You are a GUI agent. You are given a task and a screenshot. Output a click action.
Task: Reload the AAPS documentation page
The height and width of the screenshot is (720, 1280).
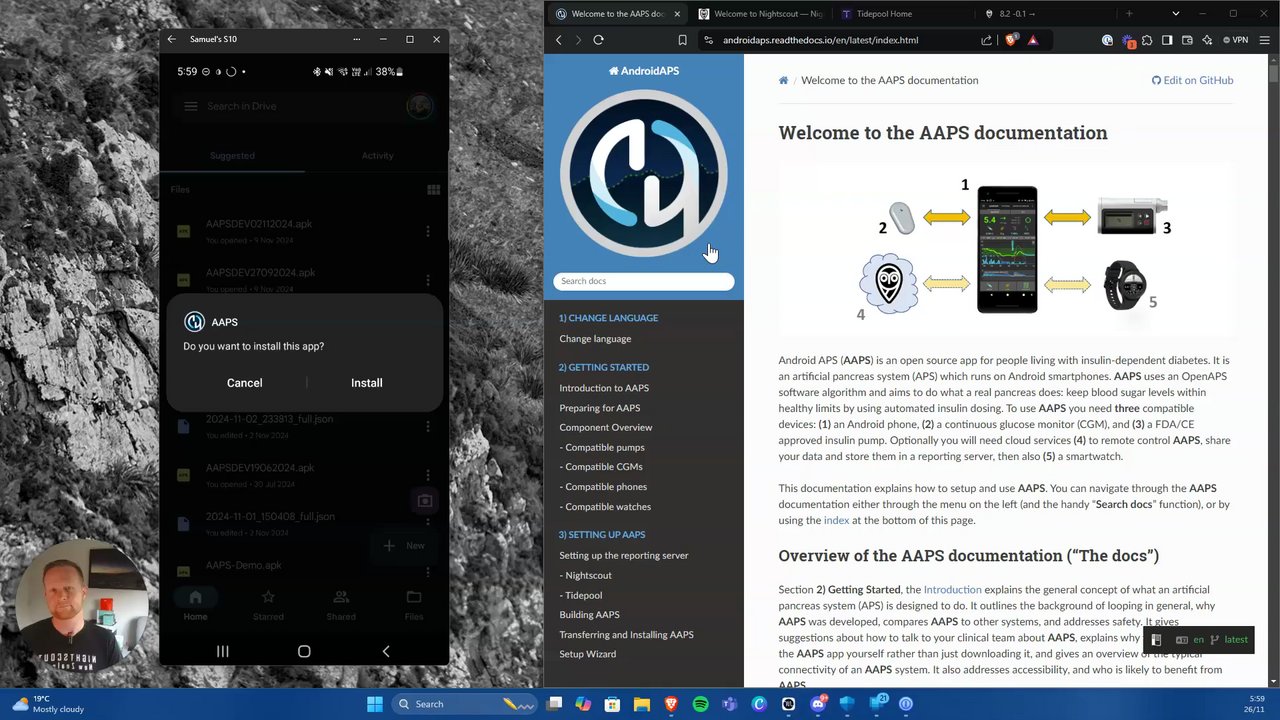598,40
